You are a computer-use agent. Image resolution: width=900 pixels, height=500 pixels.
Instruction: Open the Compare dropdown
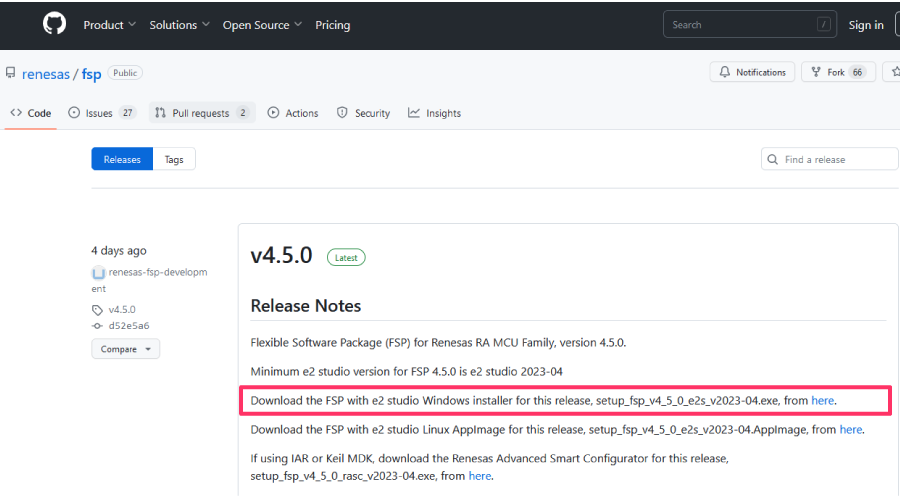tap(125, 349)
